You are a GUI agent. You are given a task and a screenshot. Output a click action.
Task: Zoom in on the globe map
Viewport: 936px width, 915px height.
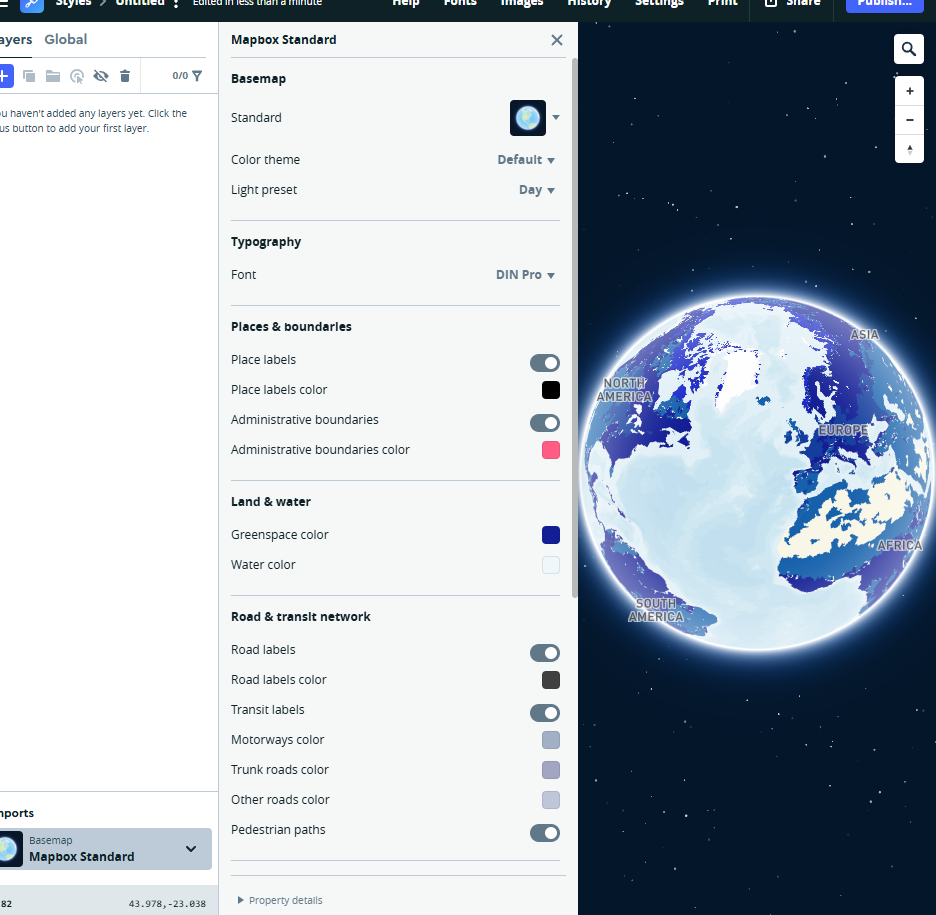coord(908,91)
